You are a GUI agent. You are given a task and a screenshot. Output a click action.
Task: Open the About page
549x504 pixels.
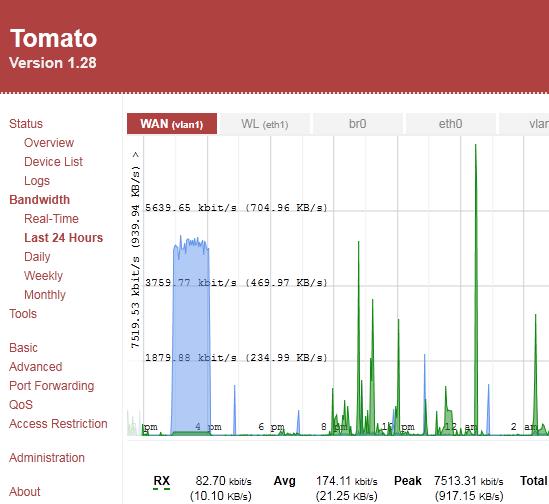tap(25, 491)
